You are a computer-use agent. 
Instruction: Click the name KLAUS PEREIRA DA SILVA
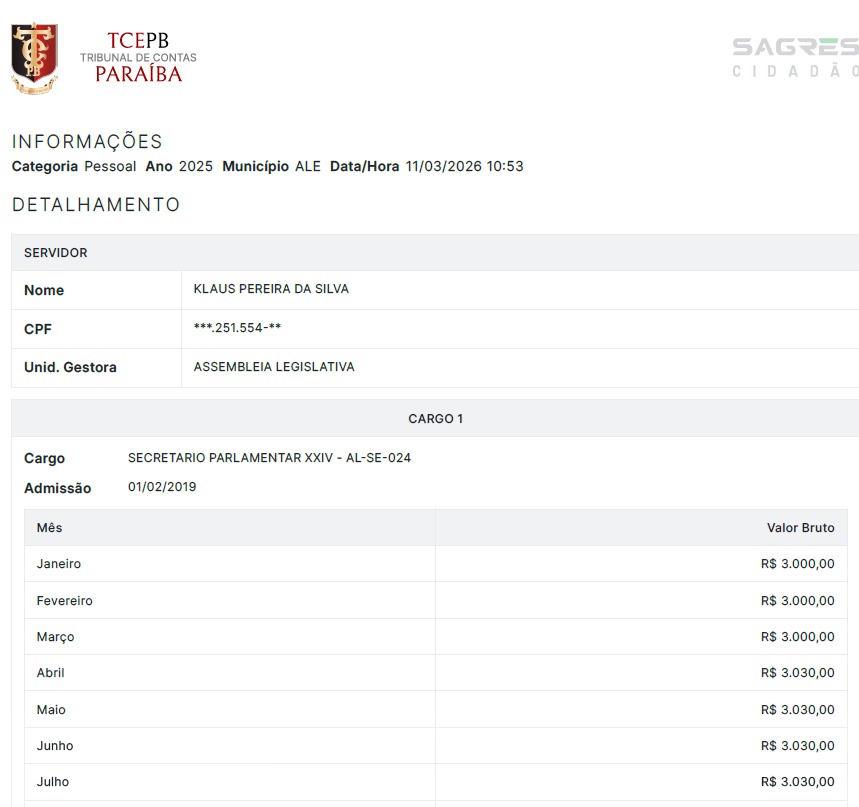click(x=270, y=289)
